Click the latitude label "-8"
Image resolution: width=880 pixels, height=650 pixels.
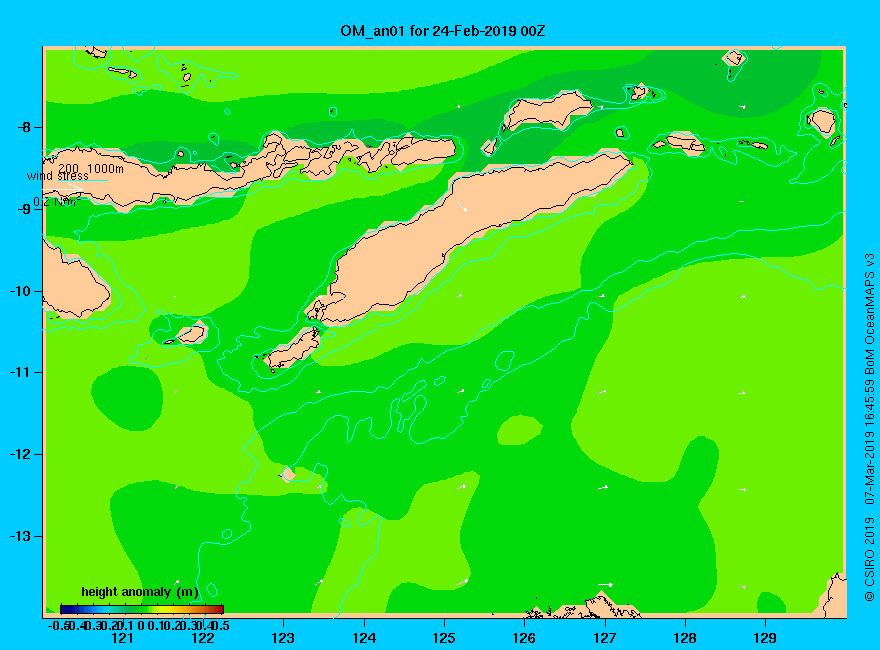click(x=23, y=127)
